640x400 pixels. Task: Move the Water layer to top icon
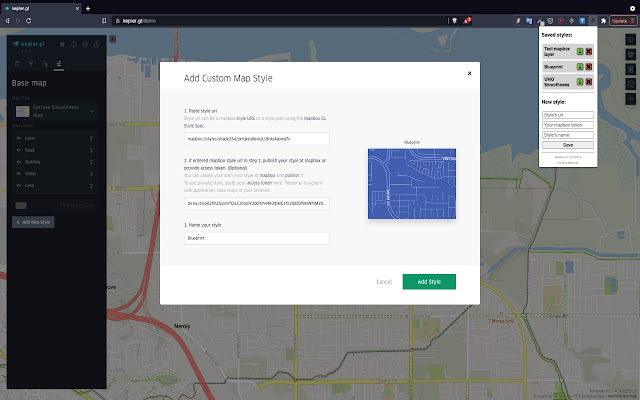tap(91, 174)
